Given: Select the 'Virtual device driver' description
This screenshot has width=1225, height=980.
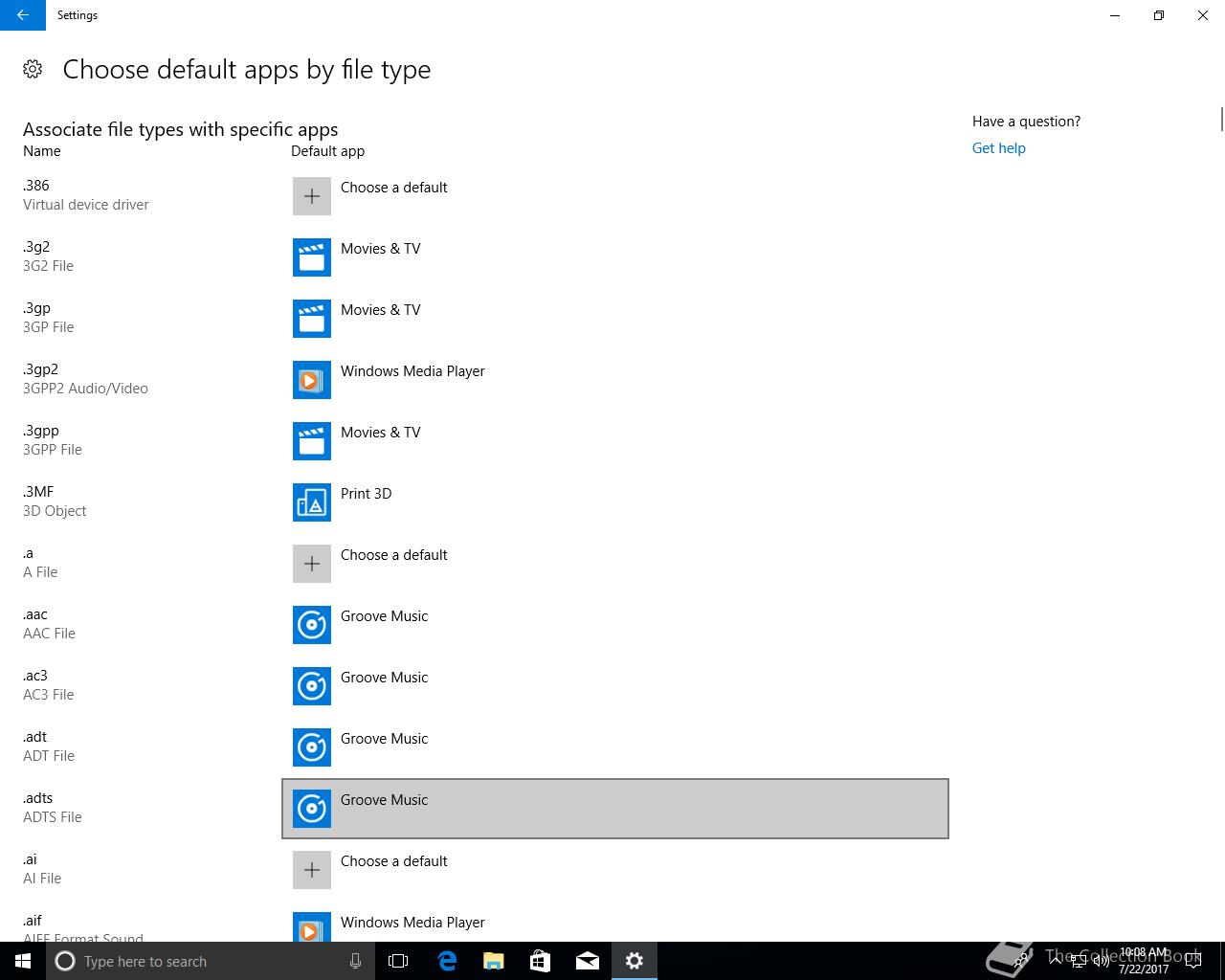Looking at the screenshot, I should point(86,205).
